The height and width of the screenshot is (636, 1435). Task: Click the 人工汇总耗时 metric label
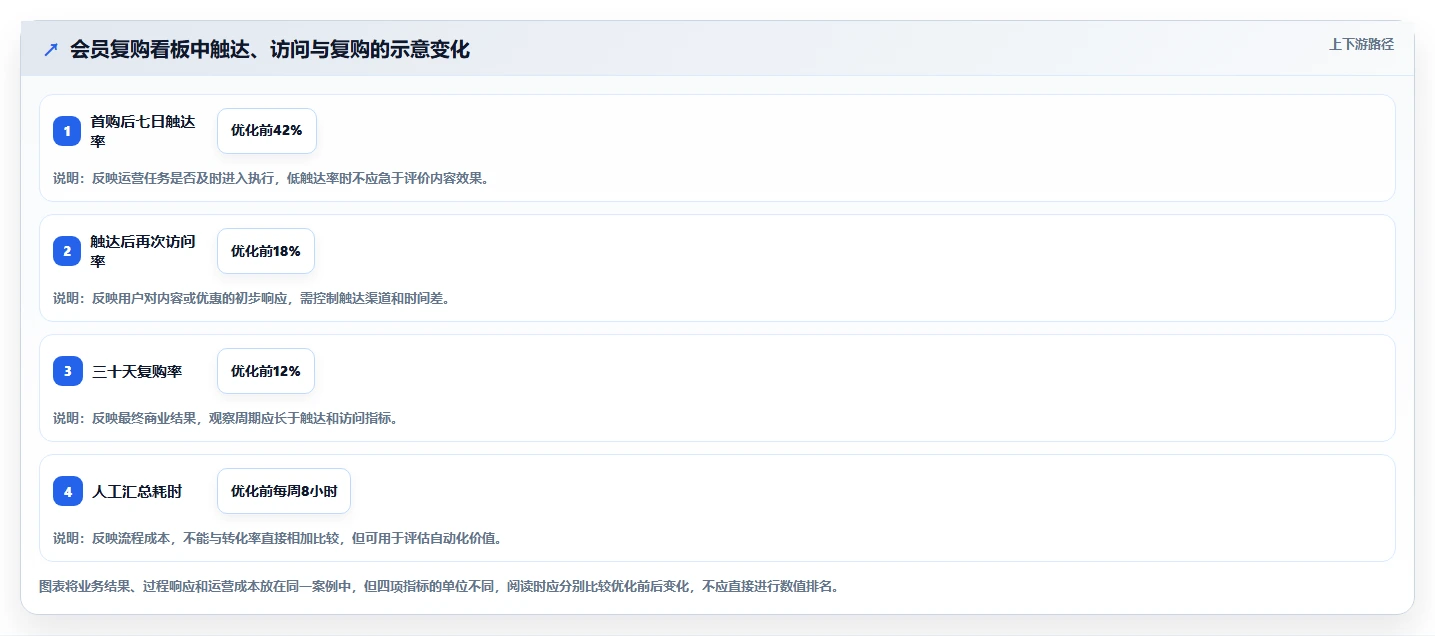click(137, 491)
